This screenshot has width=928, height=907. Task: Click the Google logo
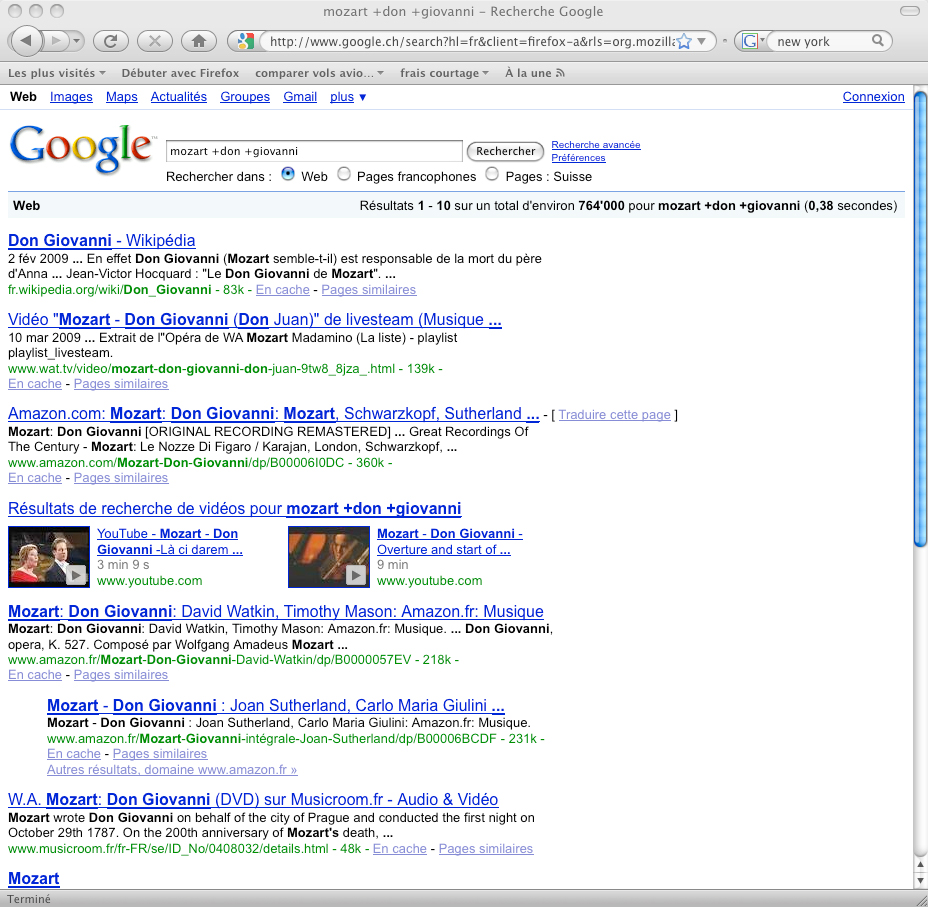(81, 149)
